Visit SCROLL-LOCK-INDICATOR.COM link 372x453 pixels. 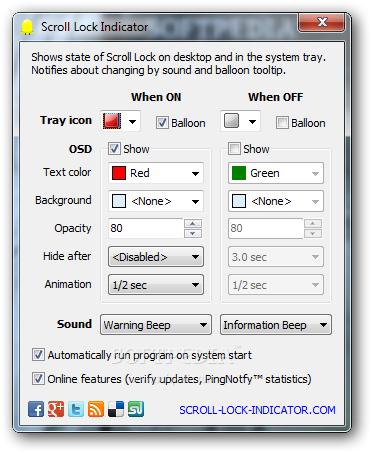coord(257,410)
